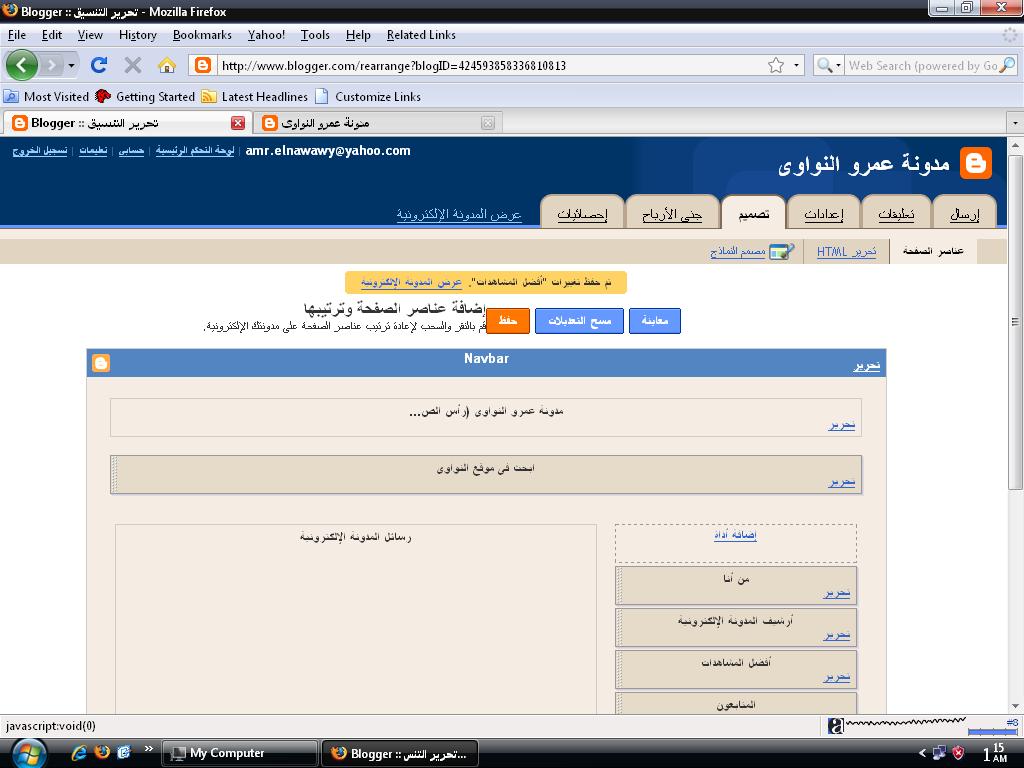Image resolution: width=1024 pixels, height=768 pixels.
Task: Open the View menu
Action: pyautogui.click(x=90, y=35)
